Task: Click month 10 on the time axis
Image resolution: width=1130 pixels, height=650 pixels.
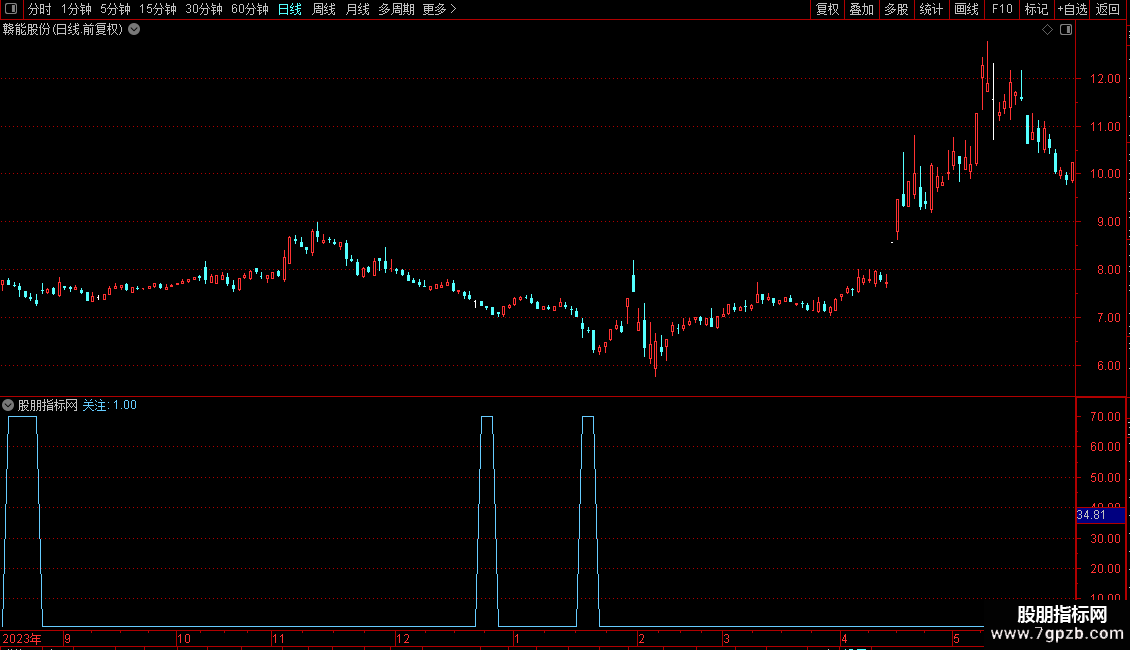Action: pyautogui.click(x=184, y=639)
